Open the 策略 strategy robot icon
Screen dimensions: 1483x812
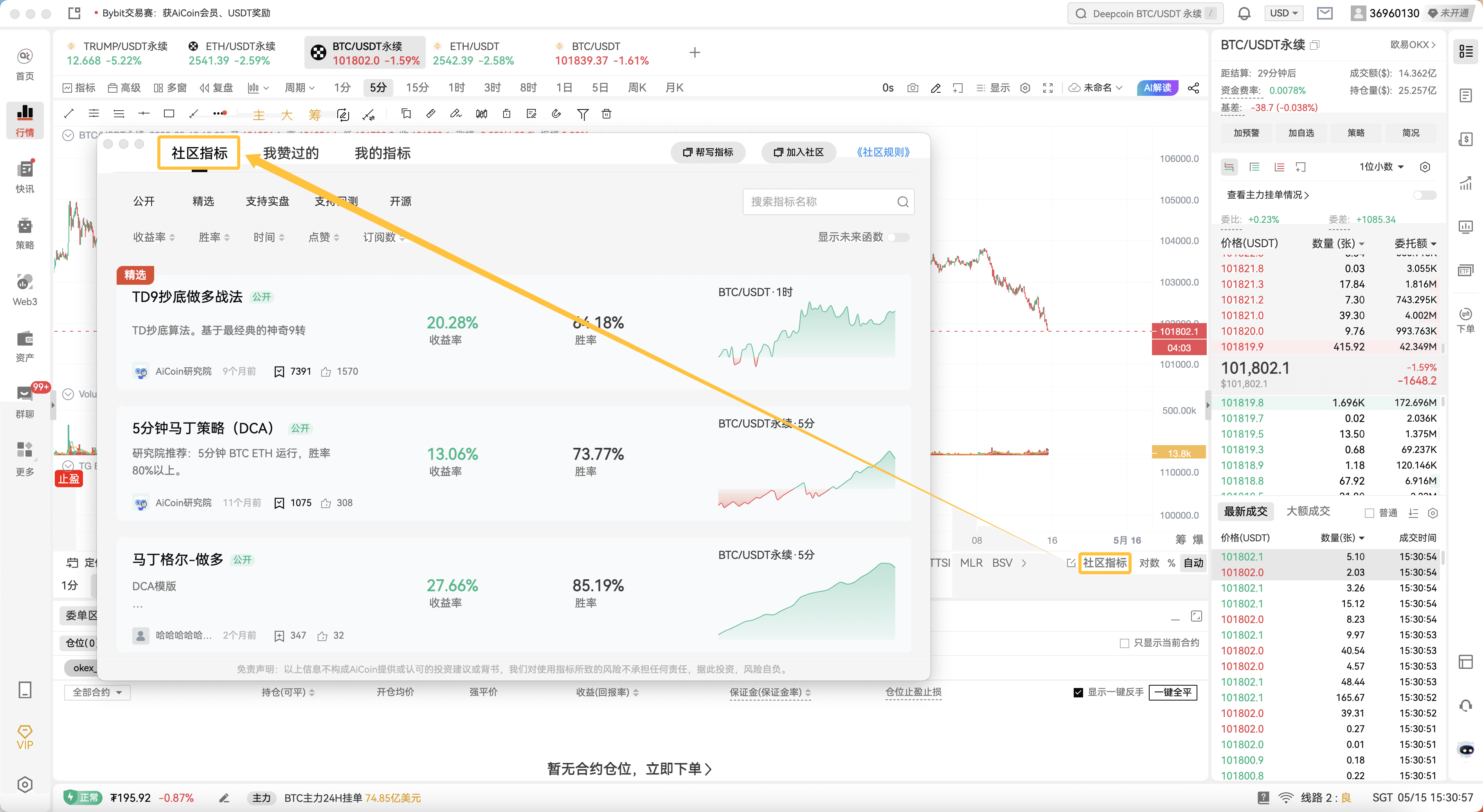click(25, 232)
